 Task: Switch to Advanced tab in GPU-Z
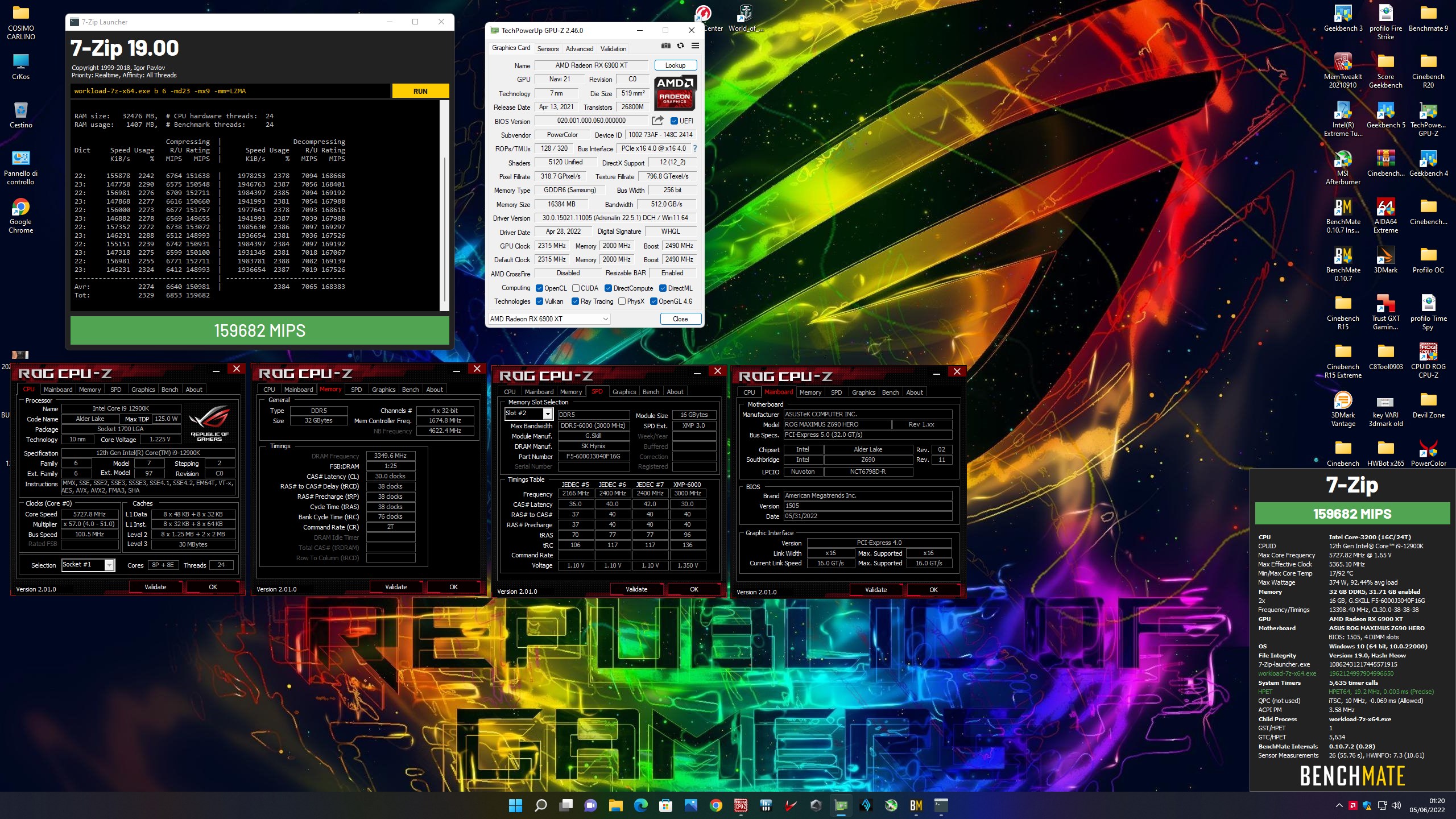(x=580, y=49)
